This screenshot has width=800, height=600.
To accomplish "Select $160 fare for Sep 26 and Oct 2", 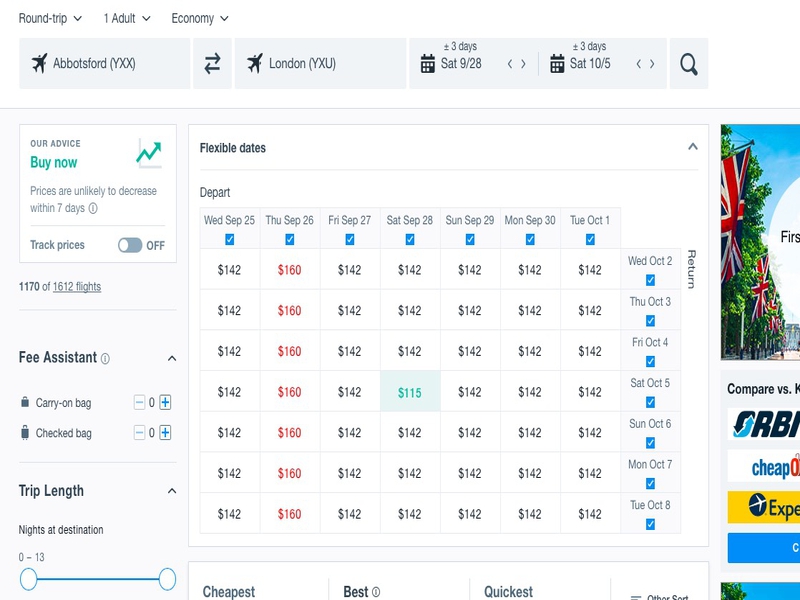I will point(290,269).
